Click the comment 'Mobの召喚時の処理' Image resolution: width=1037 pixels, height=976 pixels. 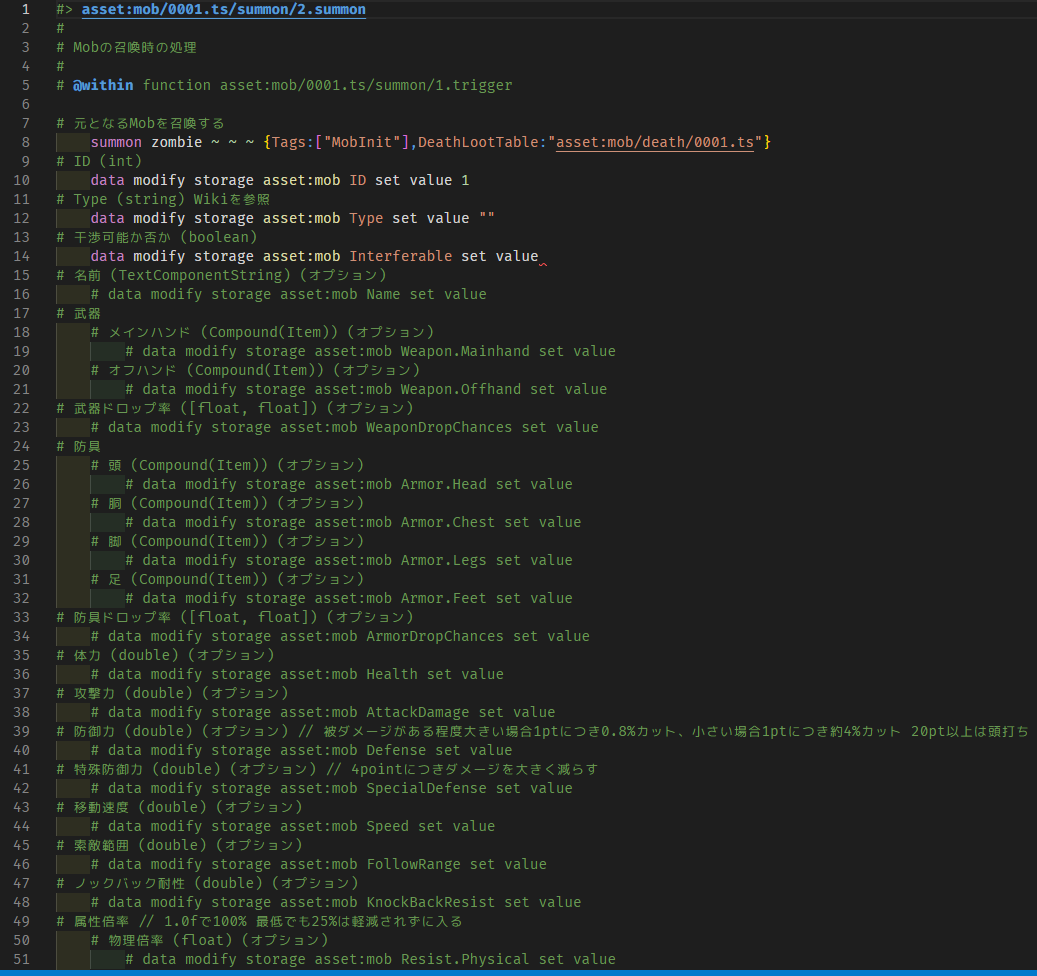coord(134,48)
